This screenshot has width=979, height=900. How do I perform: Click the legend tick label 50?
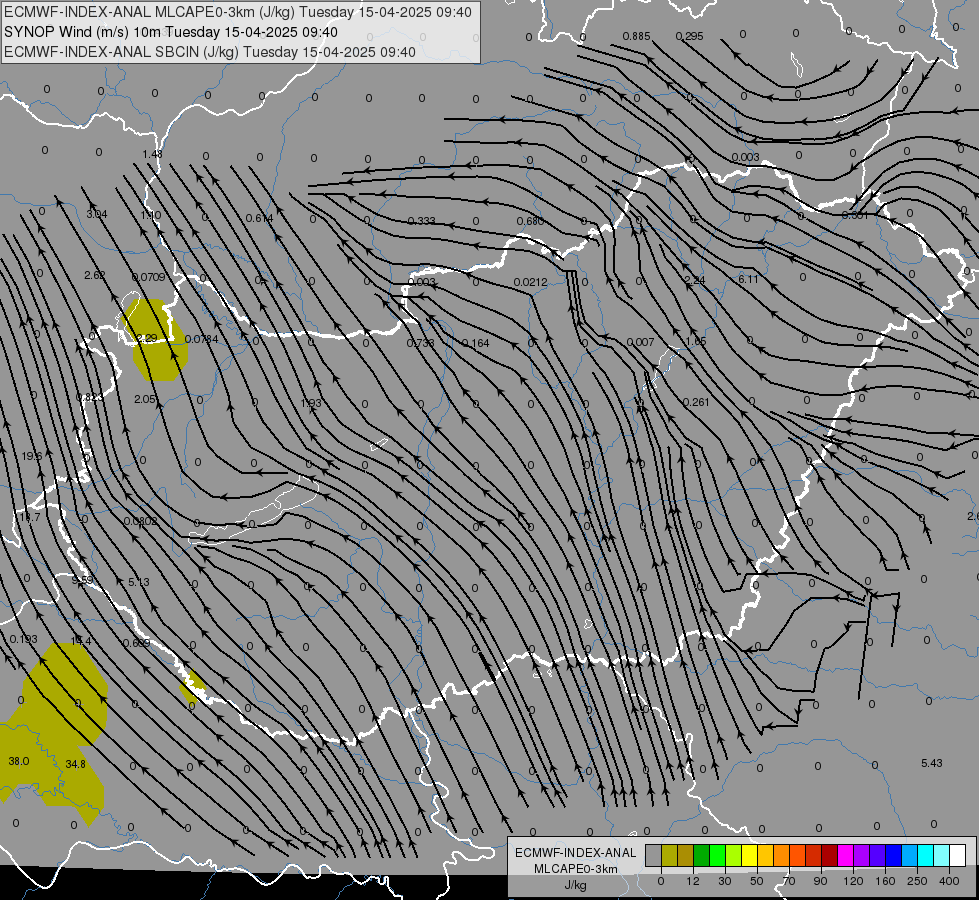(756, 881)
